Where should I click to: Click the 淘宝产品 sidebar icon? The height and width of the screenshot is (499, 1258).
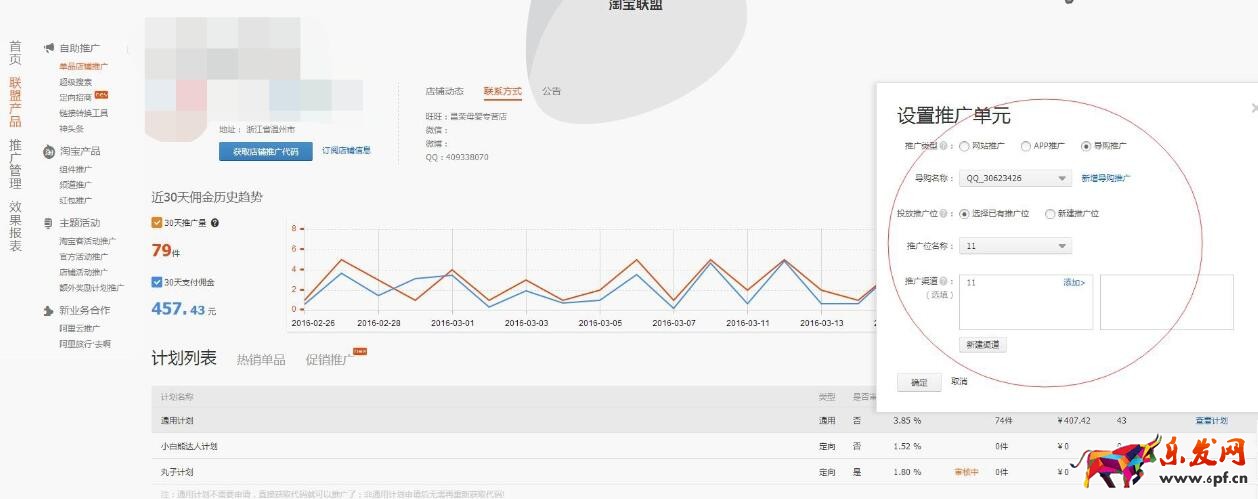[48, 151]
